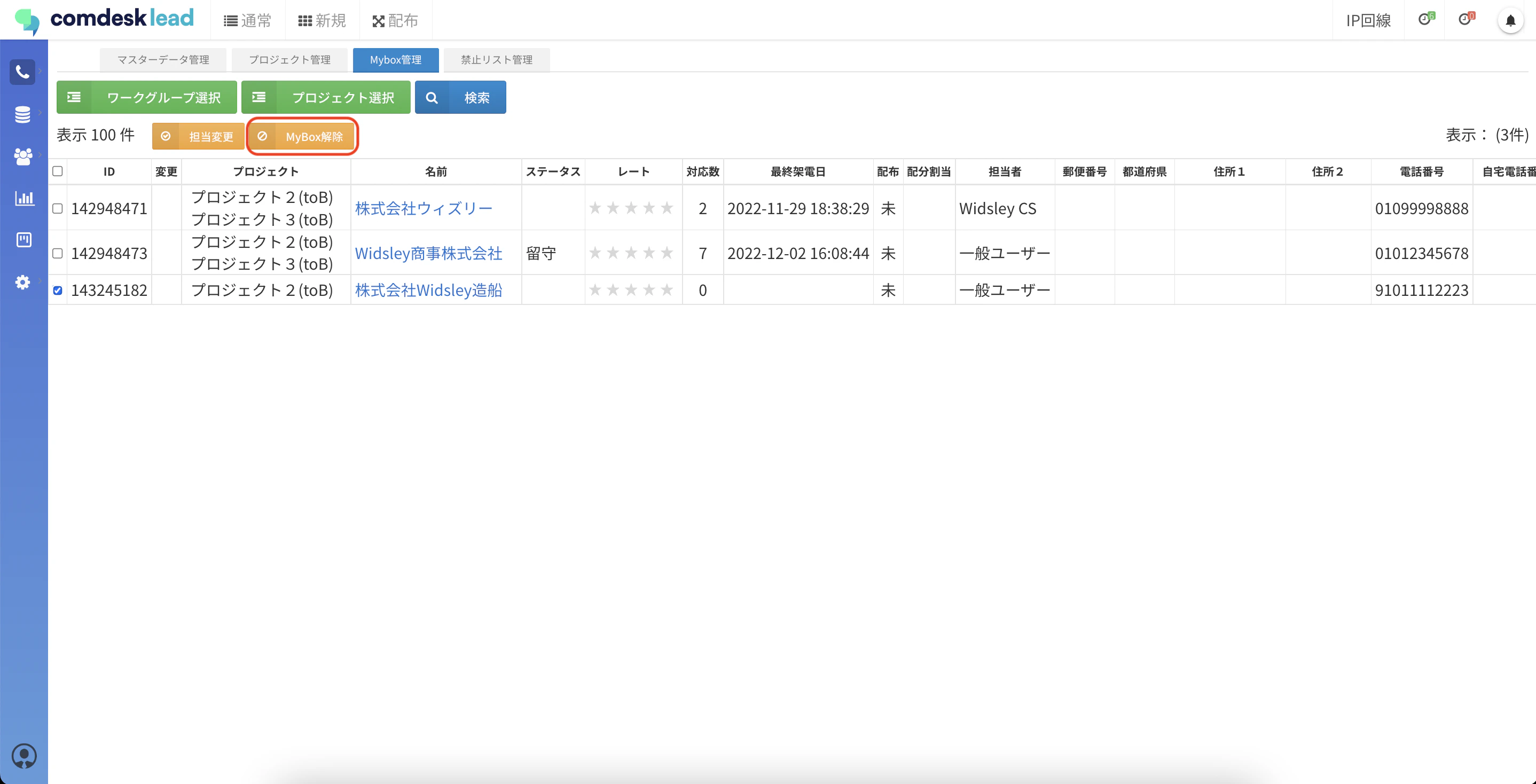Select the Mybox管理 tab
1536x784 pixels.
(395, 60)
